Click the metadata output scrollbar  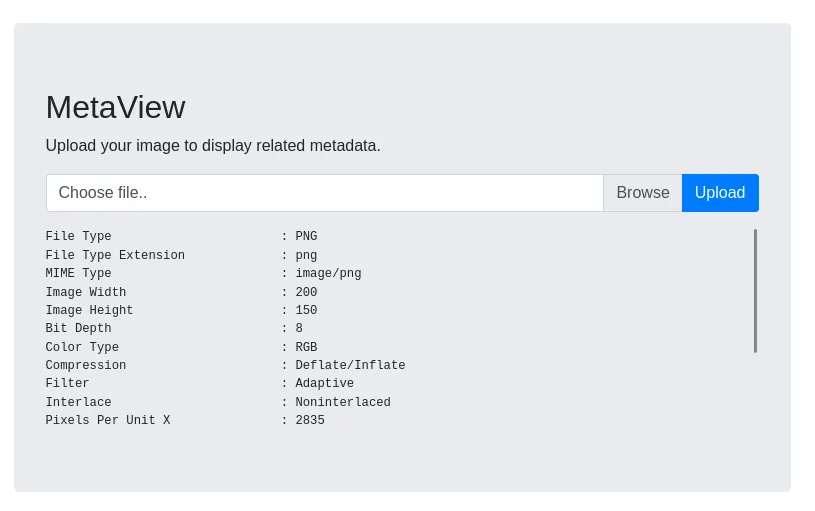click(x=755, y=290)
